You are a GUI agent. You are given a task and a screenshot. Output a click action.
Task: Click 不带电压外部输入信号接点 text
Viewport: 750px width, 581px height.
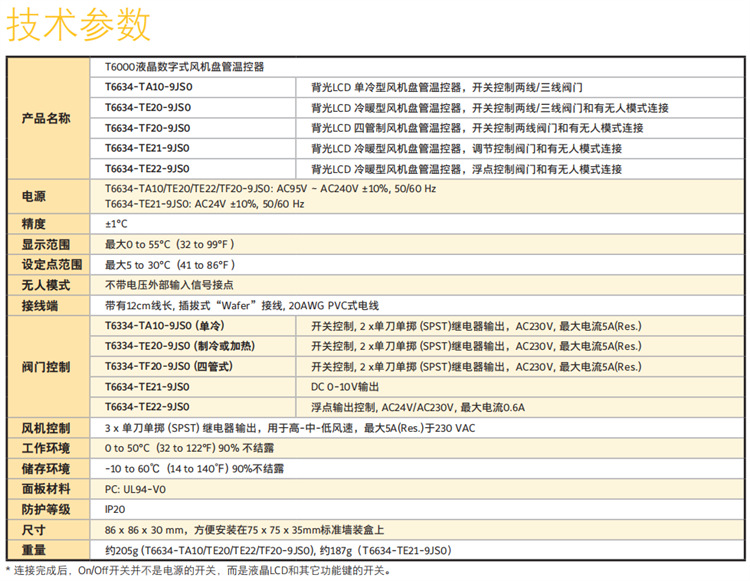pos(169,285)
